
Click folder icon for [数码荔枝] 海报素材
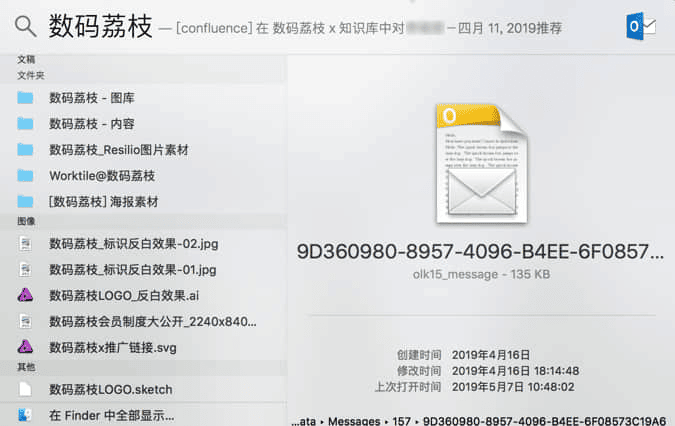click(25, 201)
